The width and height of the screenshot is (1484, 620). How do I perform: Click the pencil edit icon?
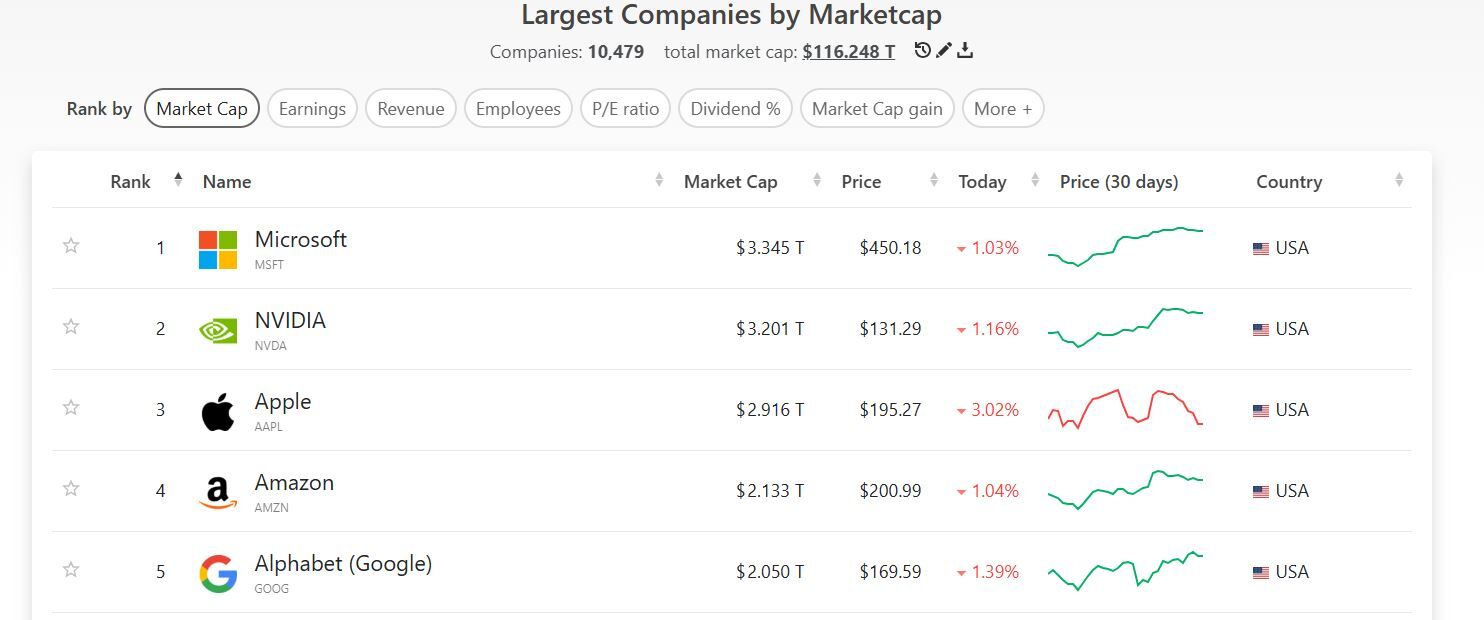pyautogui.click(x=944, y=50)
